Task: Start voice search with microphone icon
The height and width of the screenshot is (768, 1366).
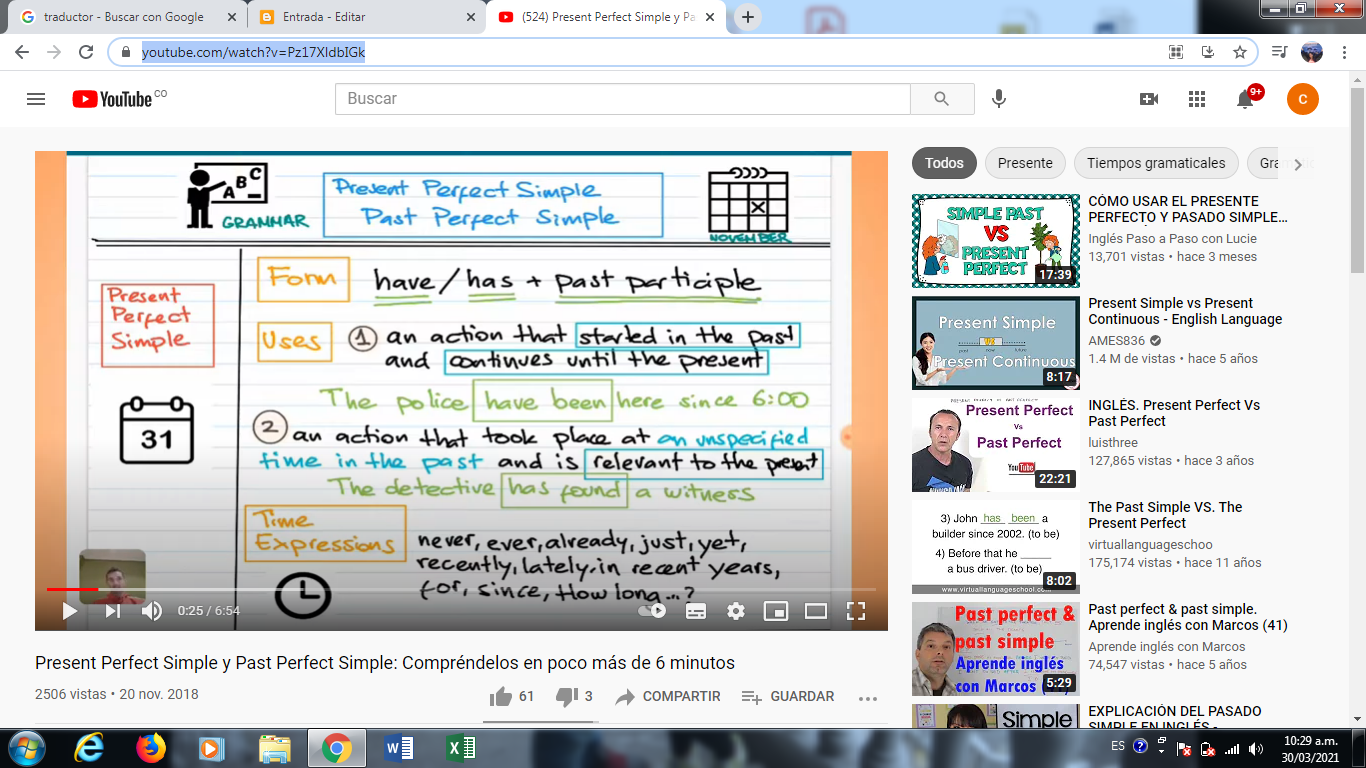Action: [998, 99]
